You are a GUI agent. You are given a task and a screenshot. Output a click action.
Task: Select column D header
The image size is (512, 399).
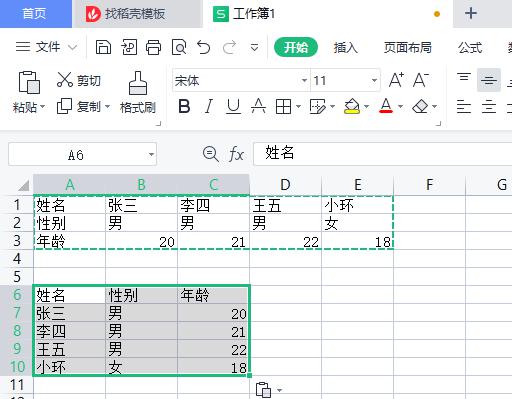(285, 185)
